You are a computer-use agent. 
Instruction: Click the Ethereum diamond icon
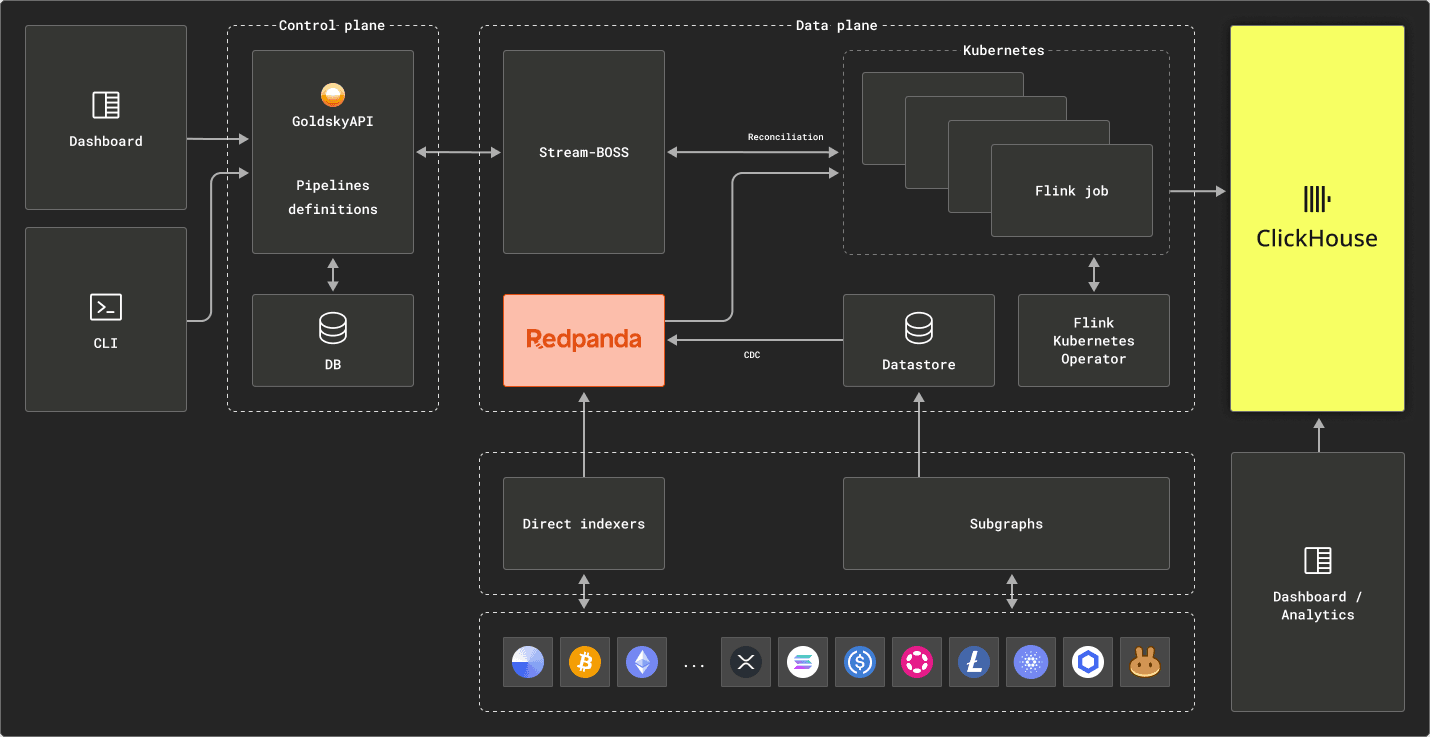pos(642,662)
